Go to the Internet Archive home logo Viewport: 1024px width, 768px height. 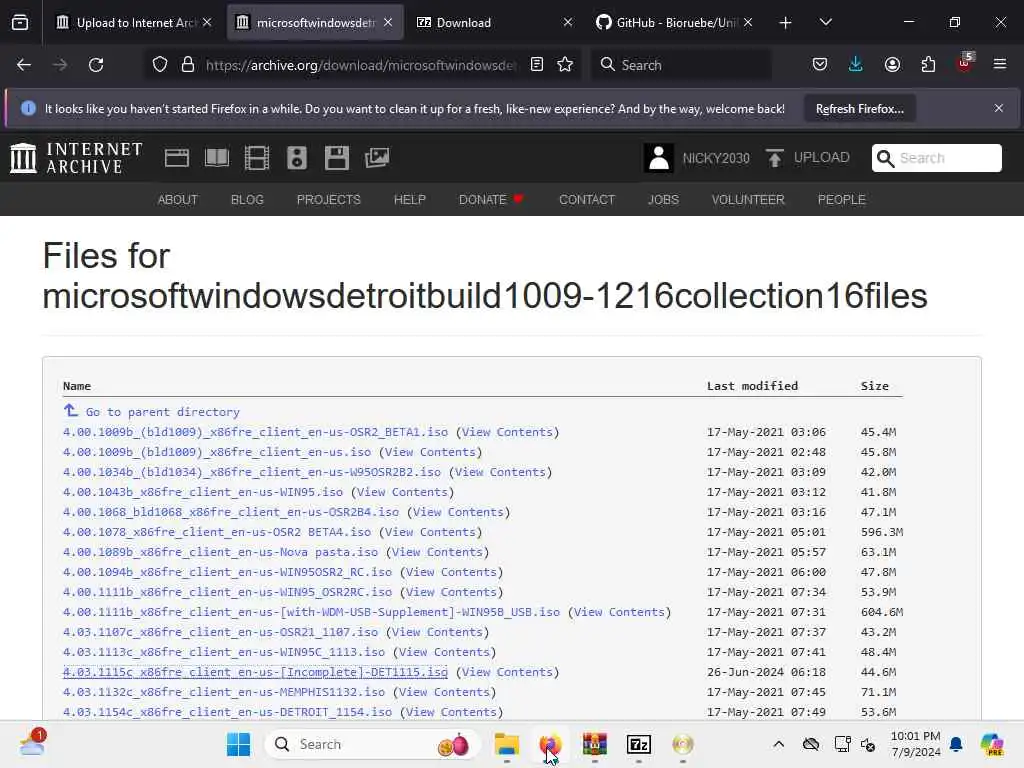[76, 158]
